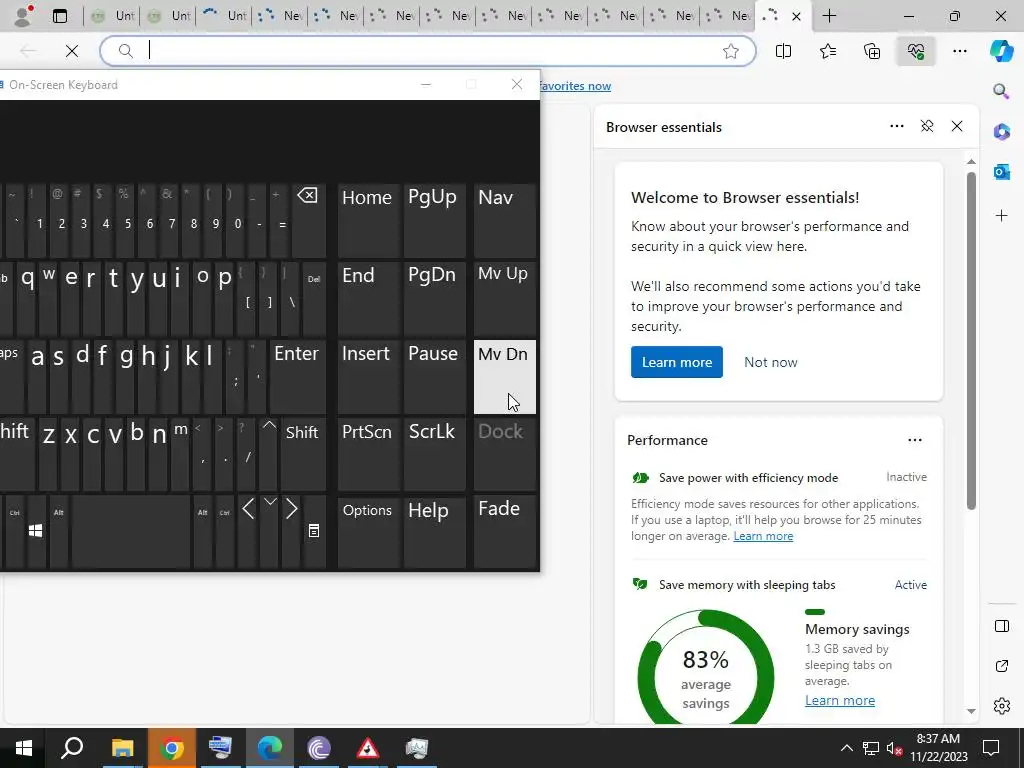Click the Help key on On-Screen Keyboard
The width and height of the screenshot is (1024, 768).
434,532
